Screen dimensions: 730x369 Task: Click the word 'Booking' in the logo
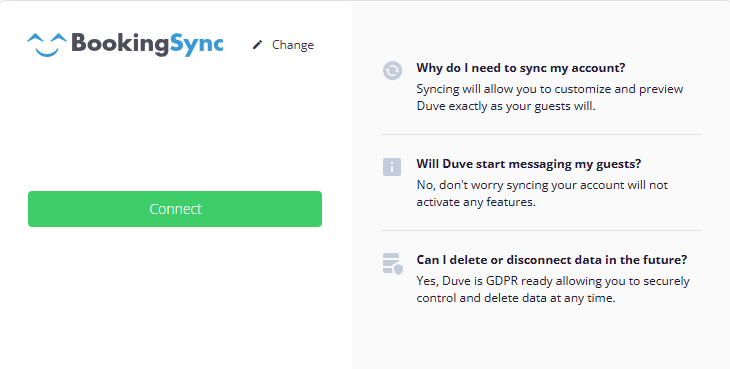click(120, 45)
